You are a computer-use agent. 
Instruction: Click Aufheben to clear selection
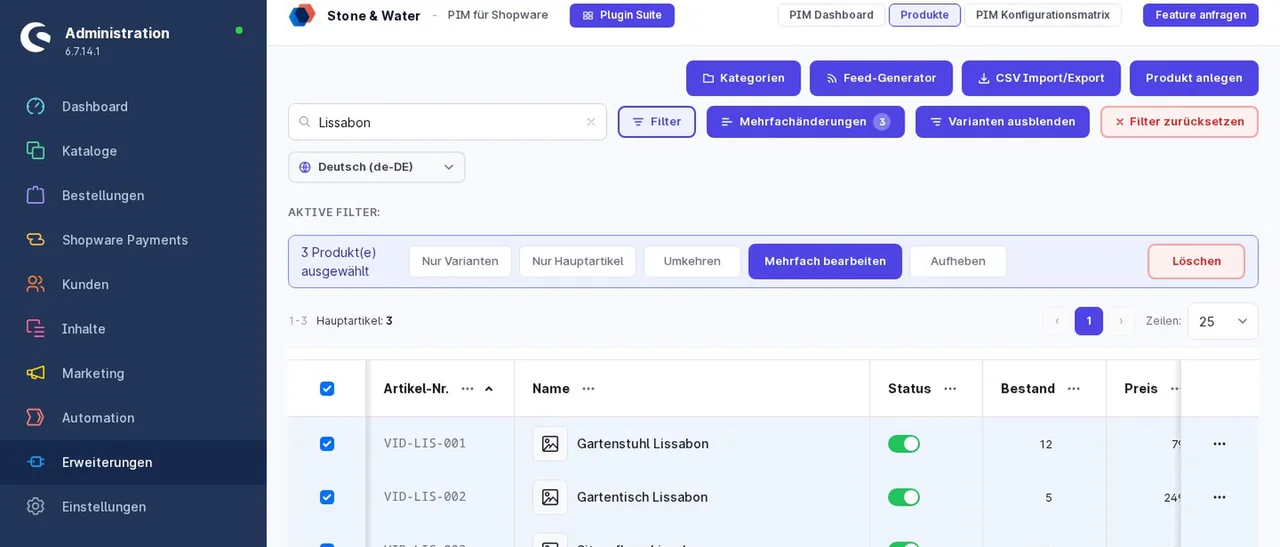point(958,261)
